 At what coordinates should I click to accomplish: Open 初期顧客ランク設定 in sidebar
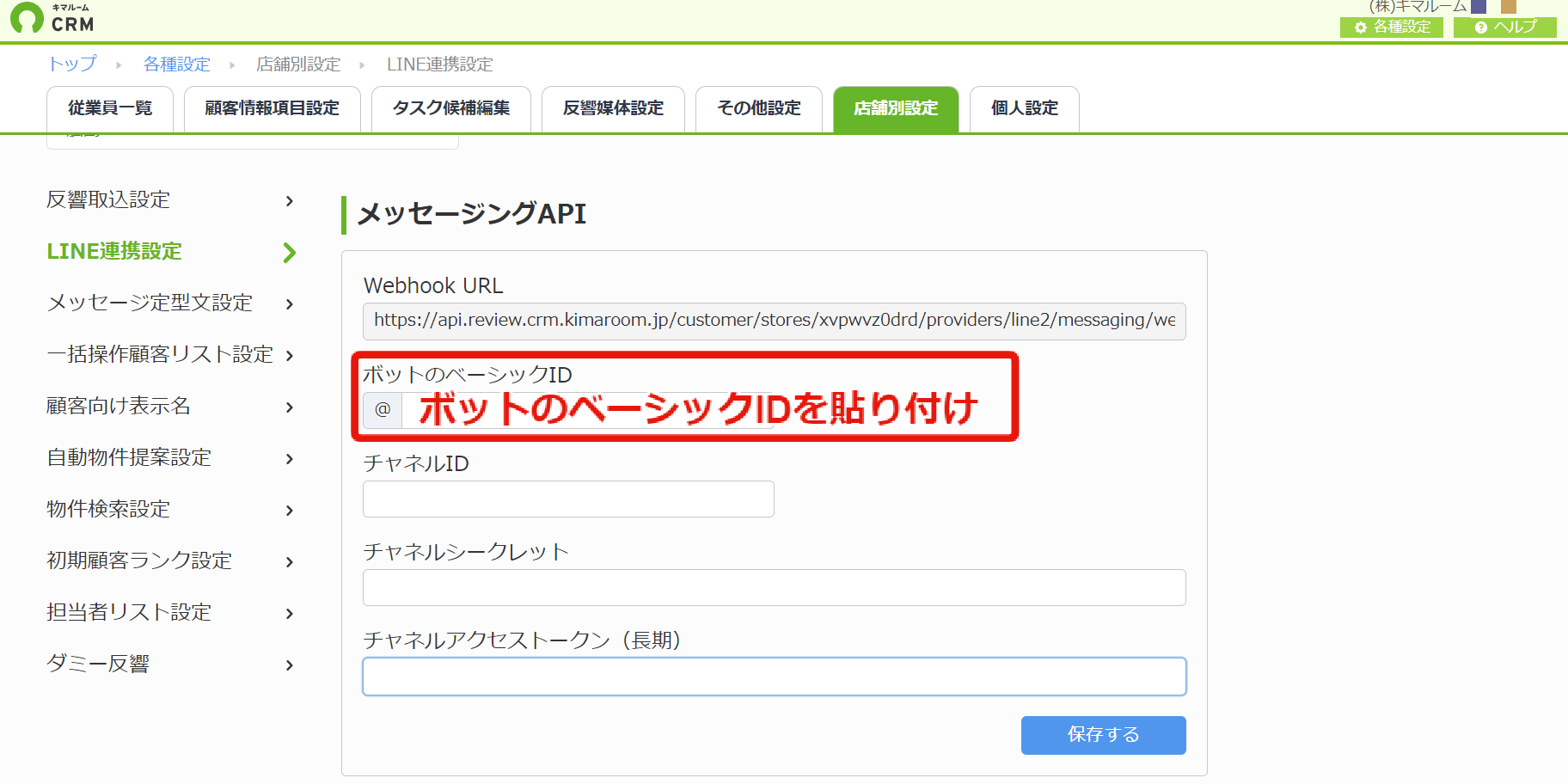[x=139, y=560]
